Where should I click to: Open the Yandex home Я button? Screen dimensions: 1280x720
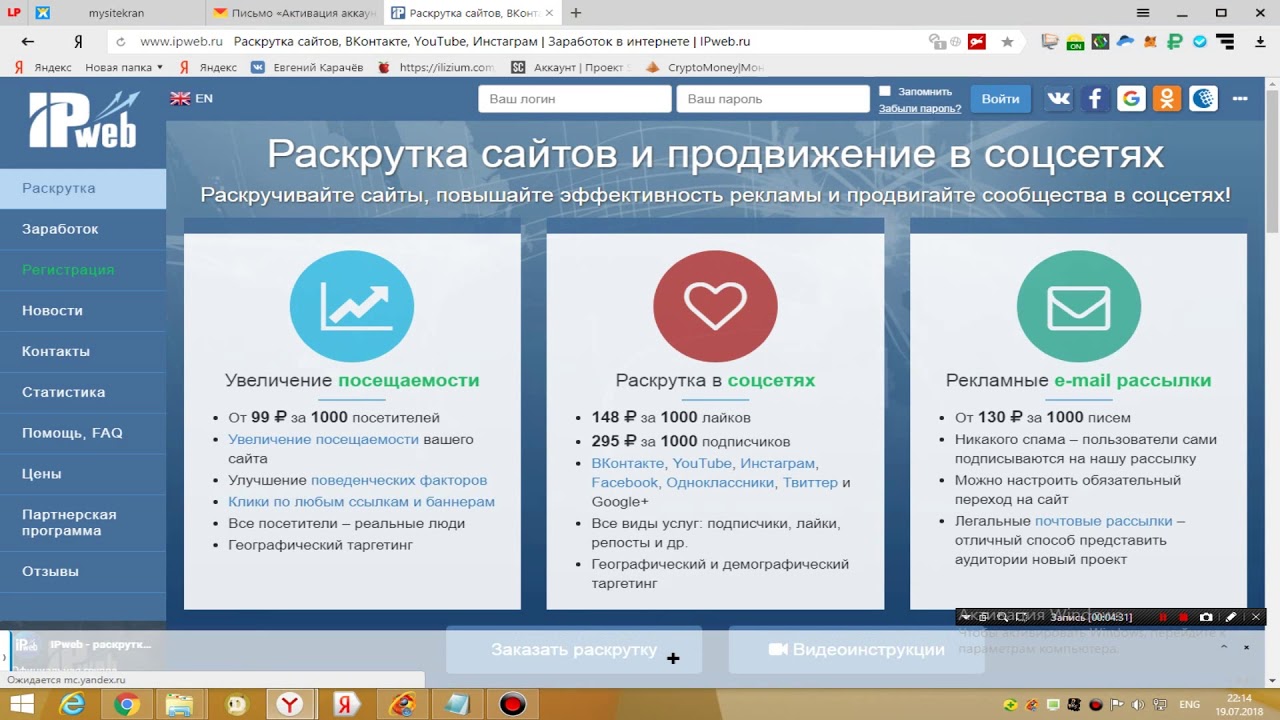tap(78, 42)
